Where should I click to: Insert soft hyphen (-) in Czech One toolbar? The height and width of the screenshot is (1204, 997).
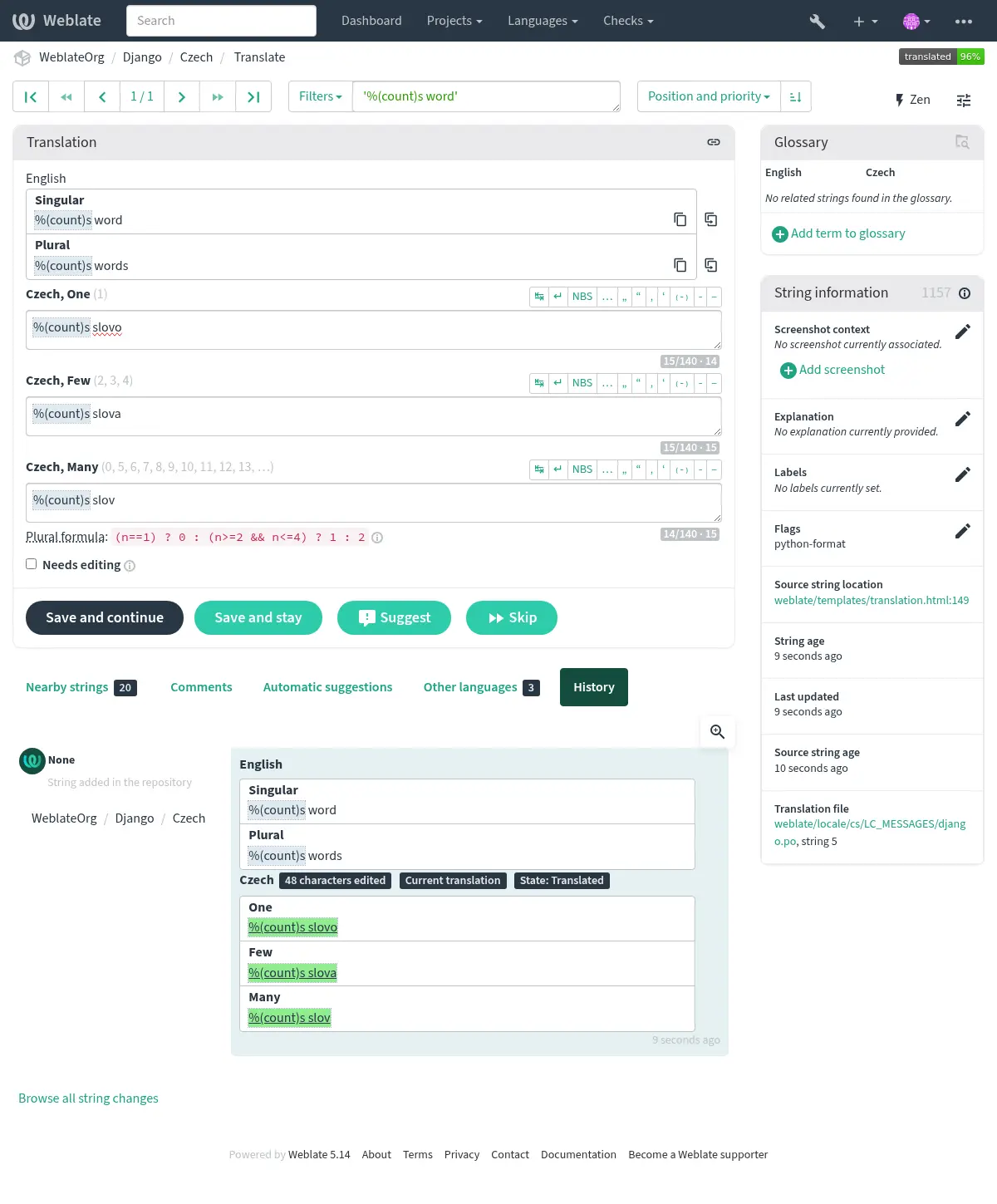pos(682,297)
